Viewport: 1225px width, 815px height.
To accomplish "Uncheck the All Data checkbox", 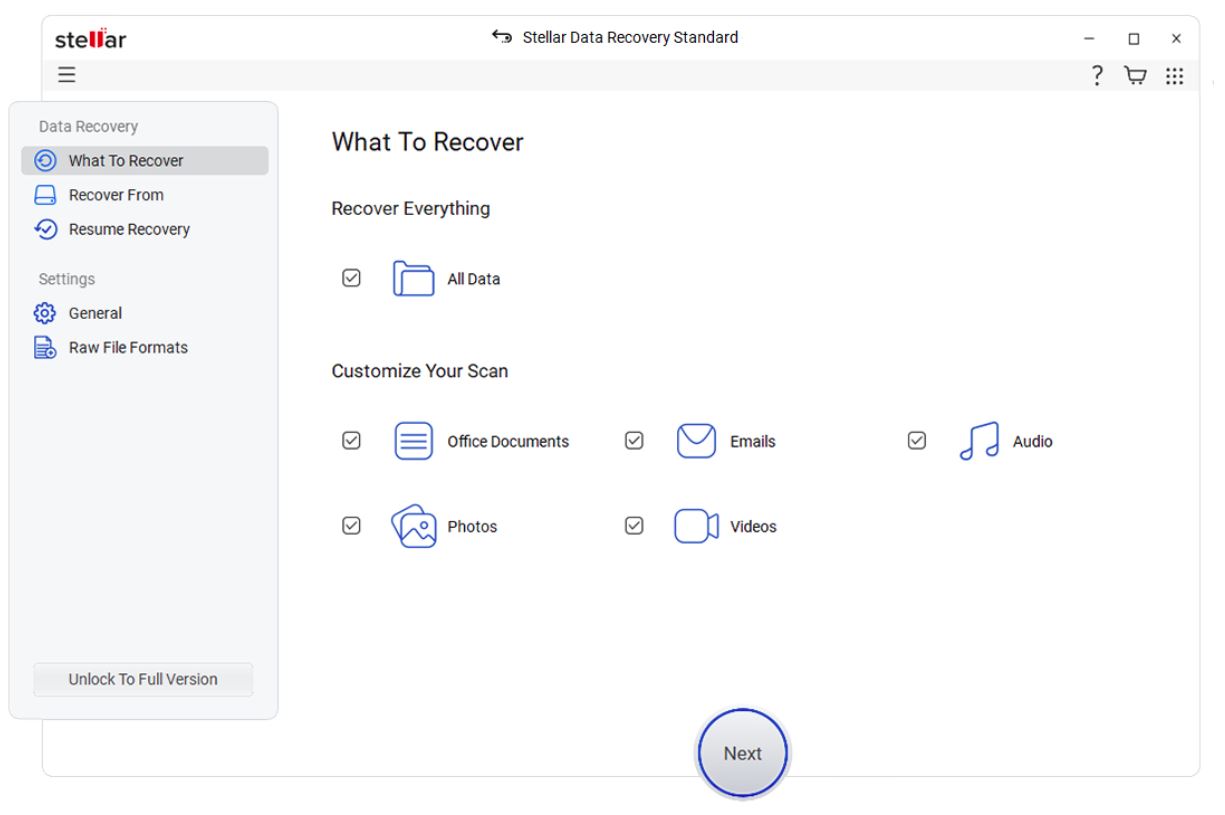I will click(x=351, y=278).
